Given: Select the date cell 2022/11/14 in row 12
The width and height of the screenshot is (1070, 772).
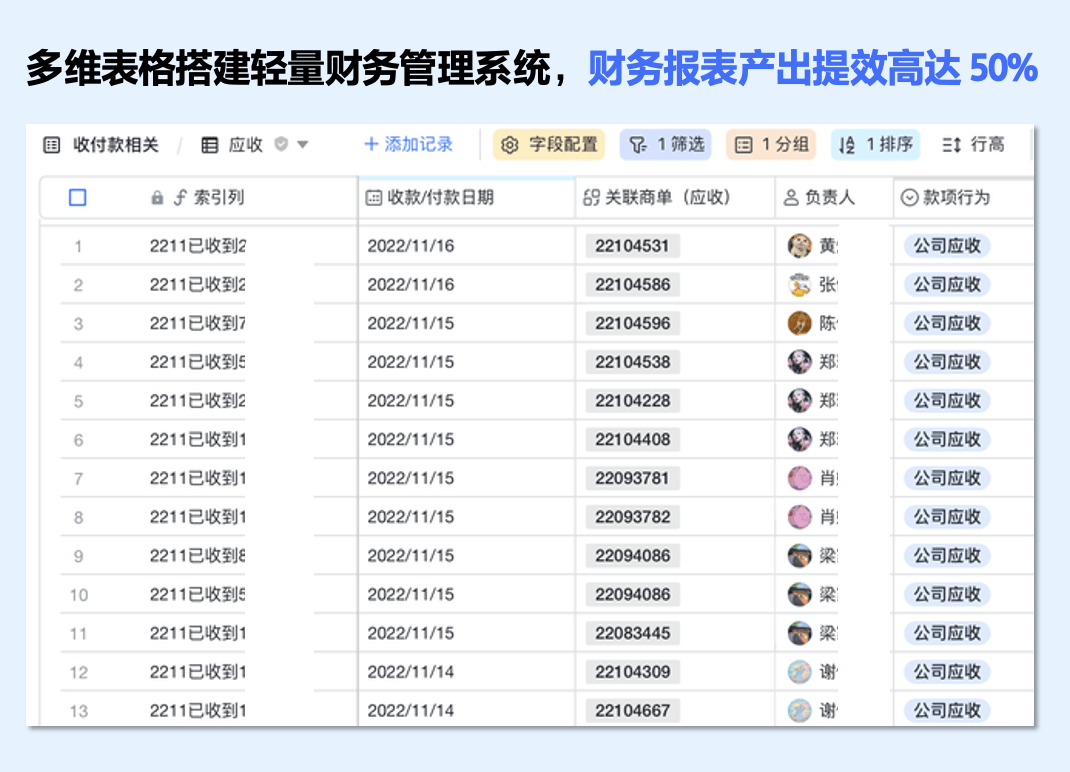Looking at the screenshot, I should pos(411,672).
